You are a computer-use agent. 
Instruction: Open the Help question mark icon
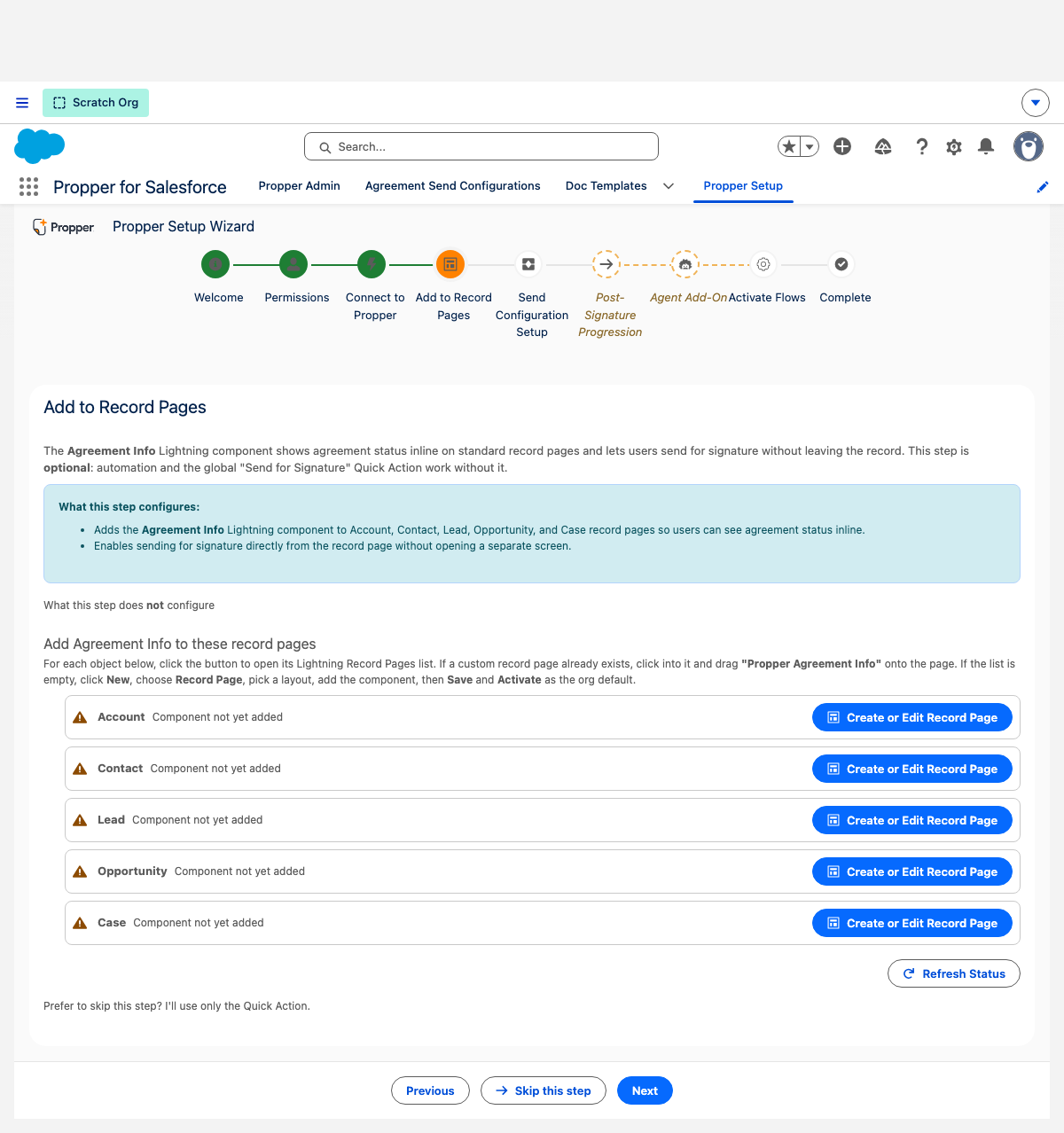click(922, 146)
